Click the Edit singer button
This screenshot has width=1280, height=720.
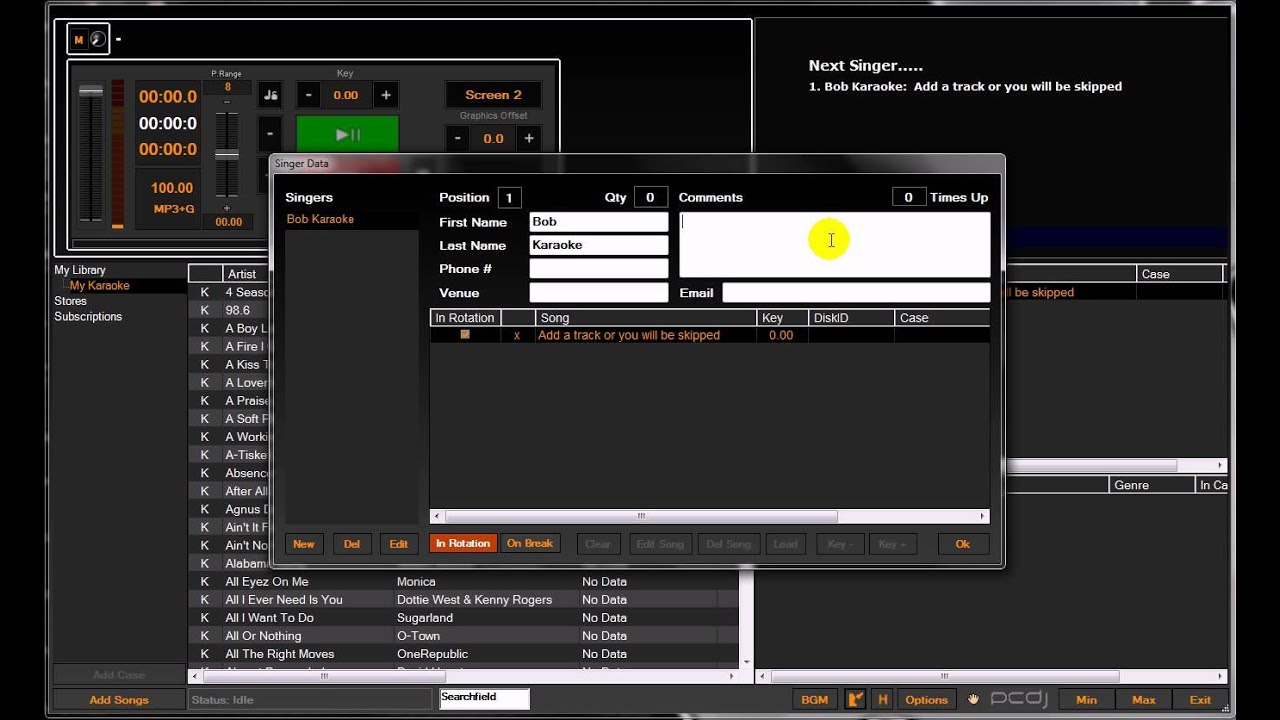point(399,544)
